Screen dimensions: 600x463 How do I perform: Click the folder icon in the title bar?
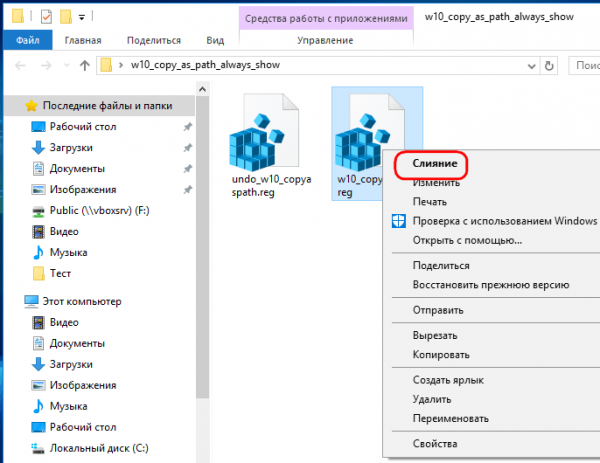coord(18,16)
